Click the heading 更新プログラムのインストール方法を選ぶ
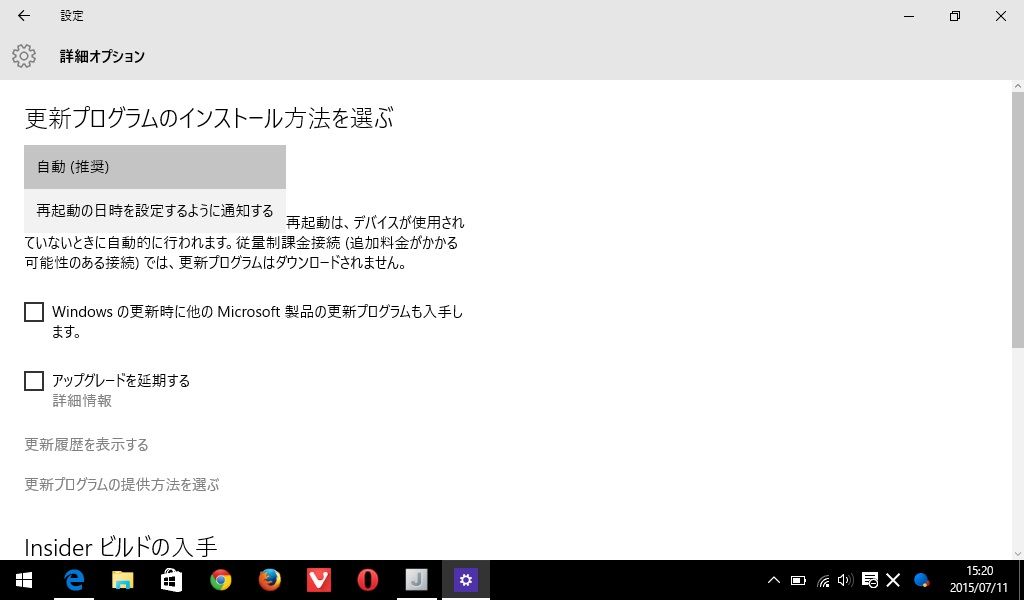The image size is (1024, 600). 209,118
